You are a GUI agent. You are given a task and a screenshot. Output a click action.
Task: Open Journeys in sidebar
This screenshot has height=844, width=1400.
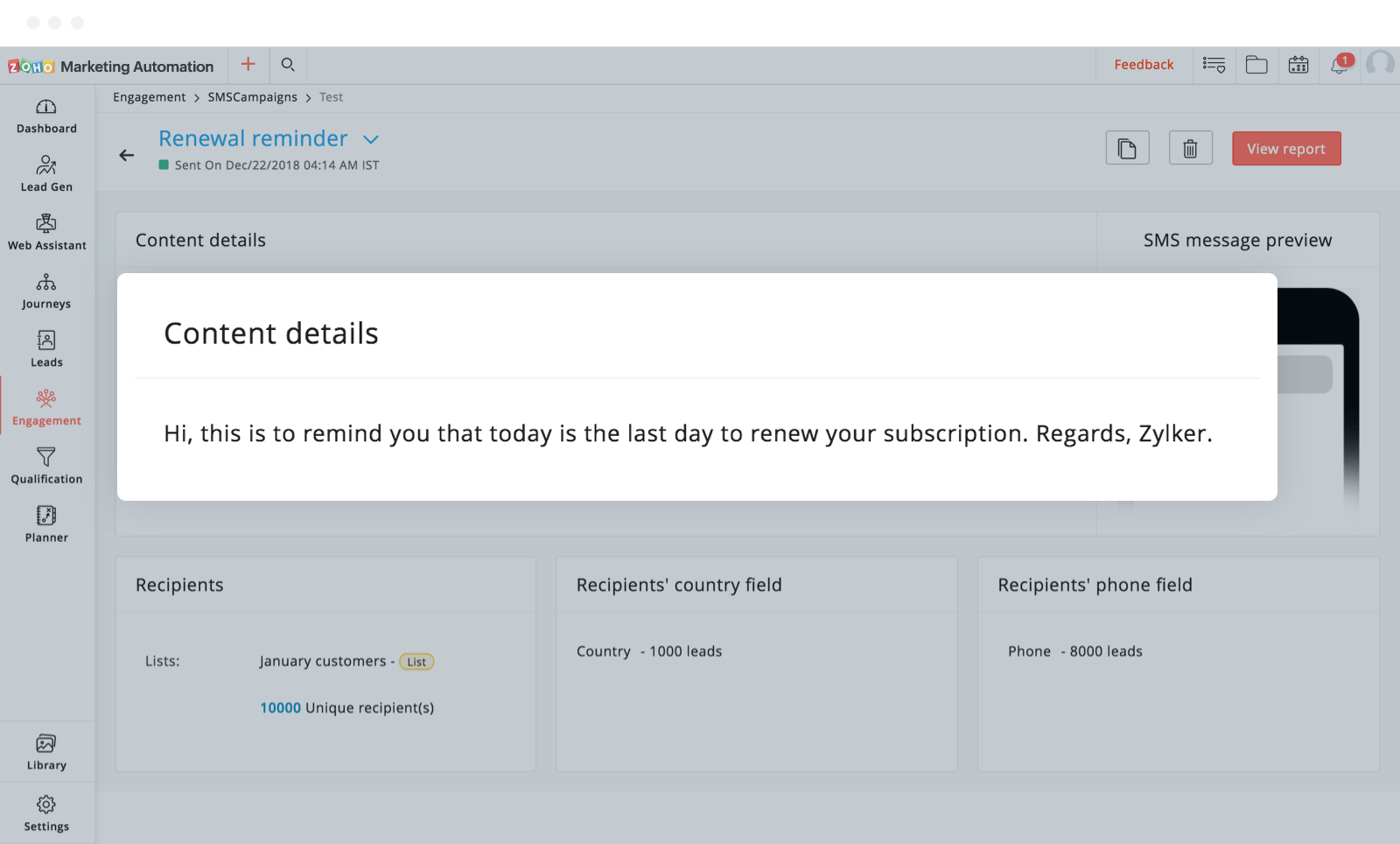click(46, 292)
